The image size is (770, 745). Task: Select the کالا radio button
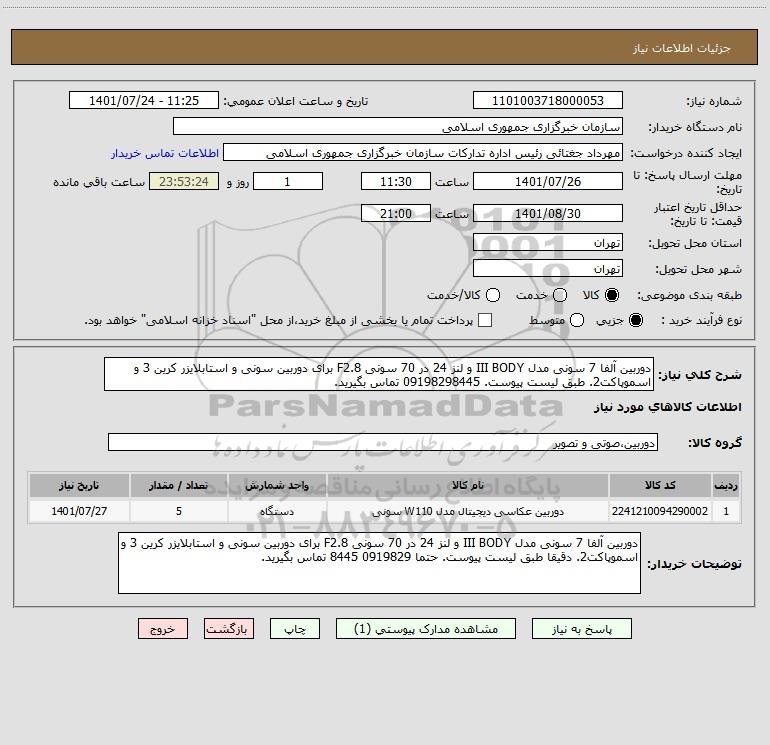pyautogui.click(x=612, y=295)
